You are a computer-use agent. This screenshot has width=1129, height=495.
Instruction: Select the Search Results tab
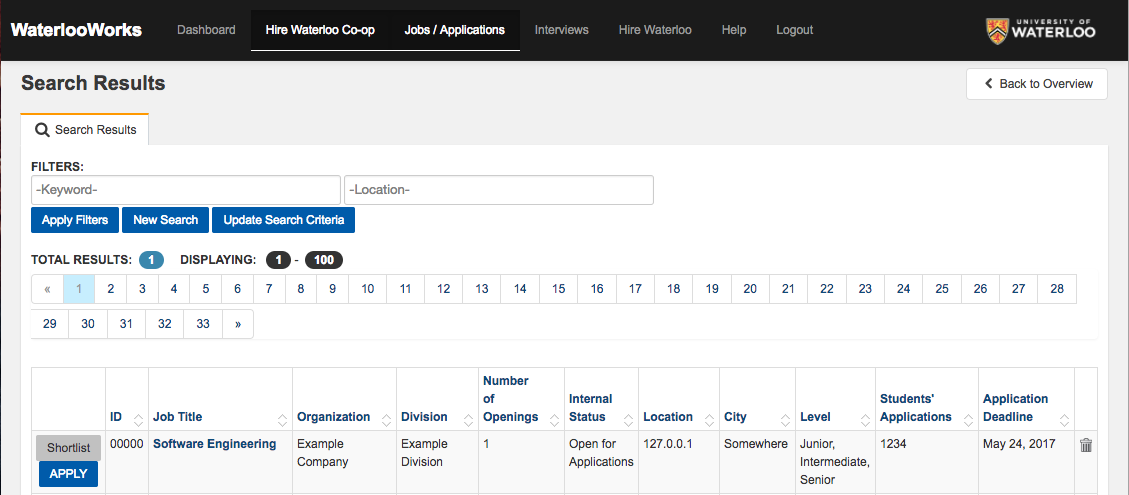click(x=85, y=130)
